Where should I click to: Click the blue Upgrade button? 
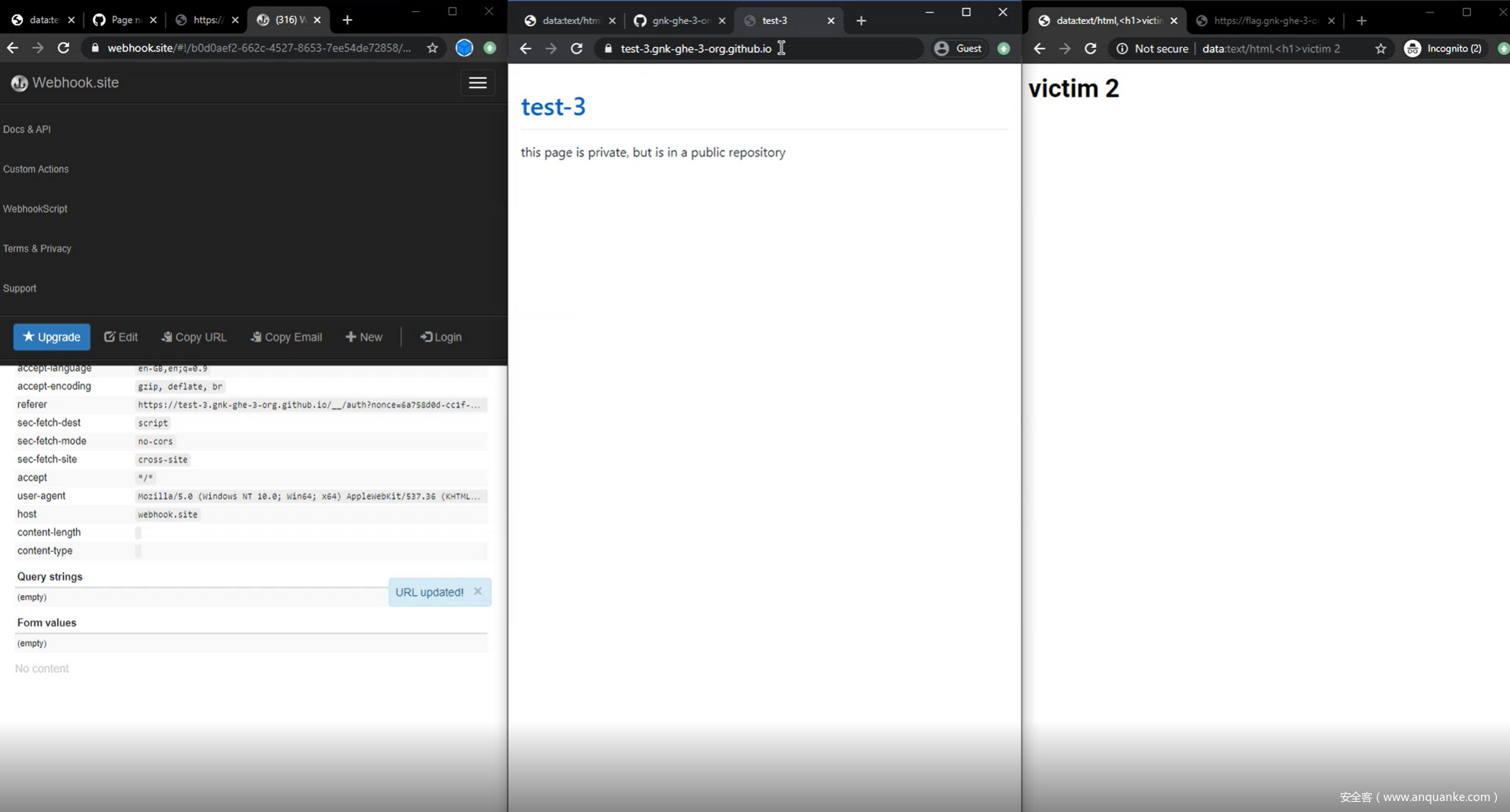(52, 337)
